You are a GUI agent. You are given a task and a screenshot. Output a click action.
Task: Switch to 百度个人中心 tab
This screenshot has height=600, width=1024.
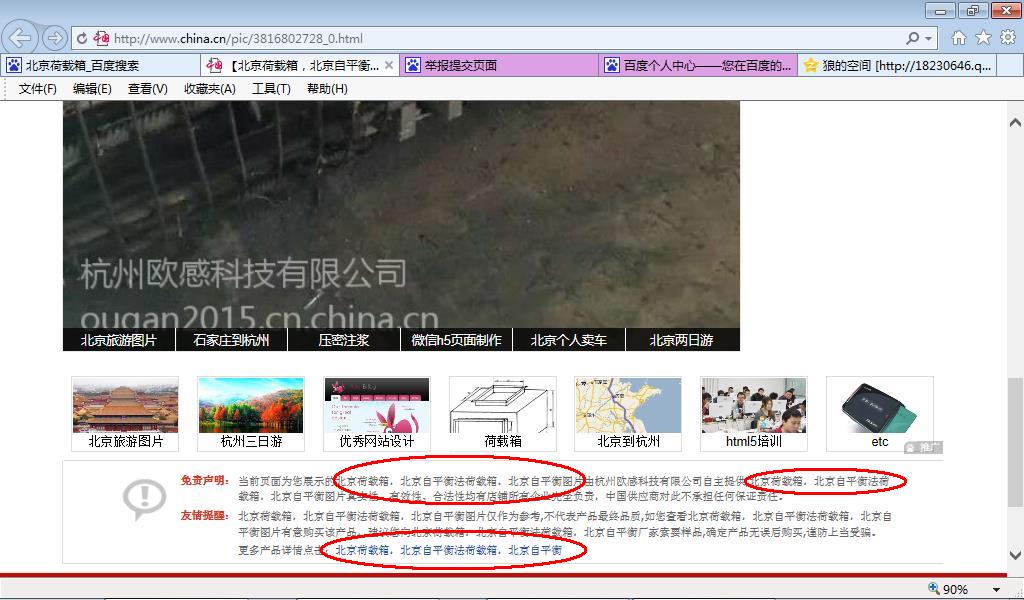697,65
